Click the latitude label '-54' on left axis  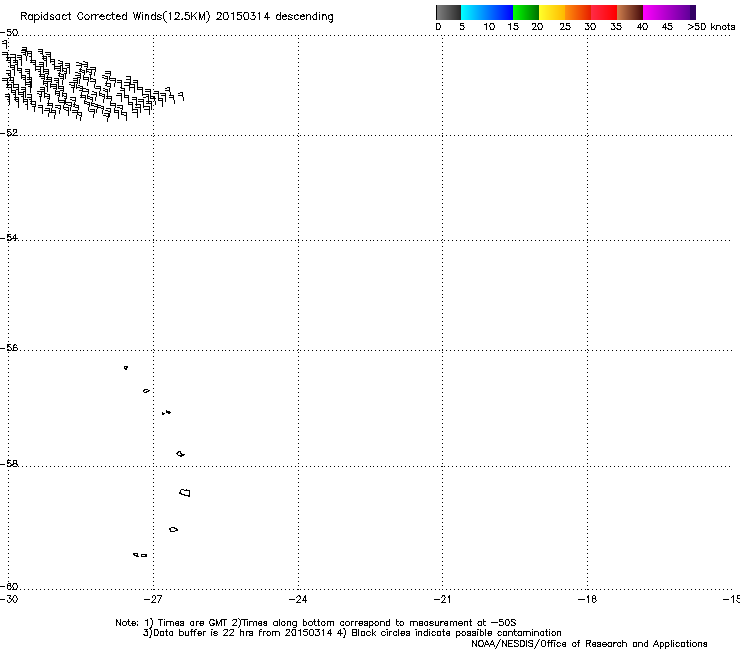pos(9,237)
